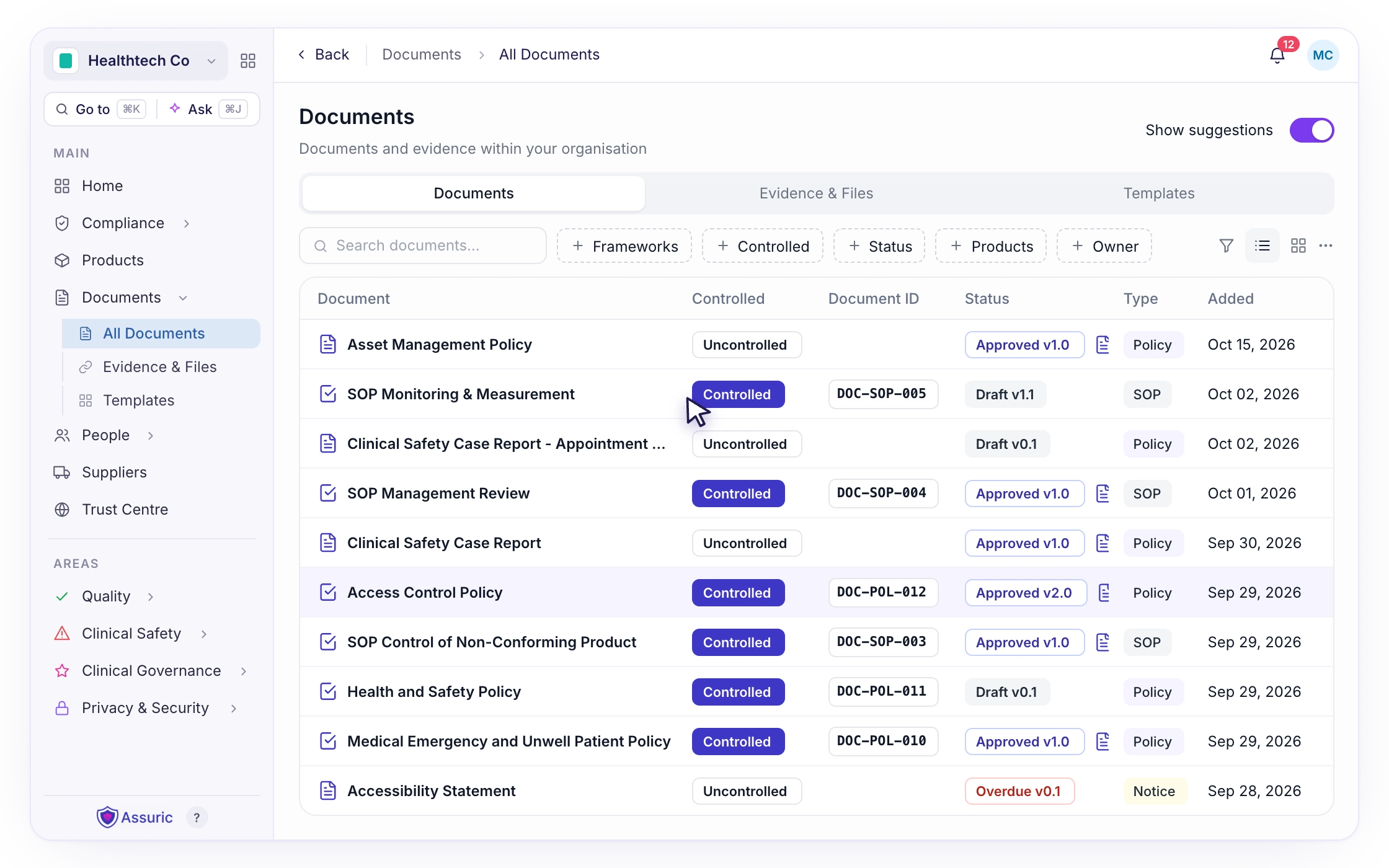Click the filter funnel icon
Image resolution: width=1389 pixels, height=868 pixels.
click(x=1226, y=246)
